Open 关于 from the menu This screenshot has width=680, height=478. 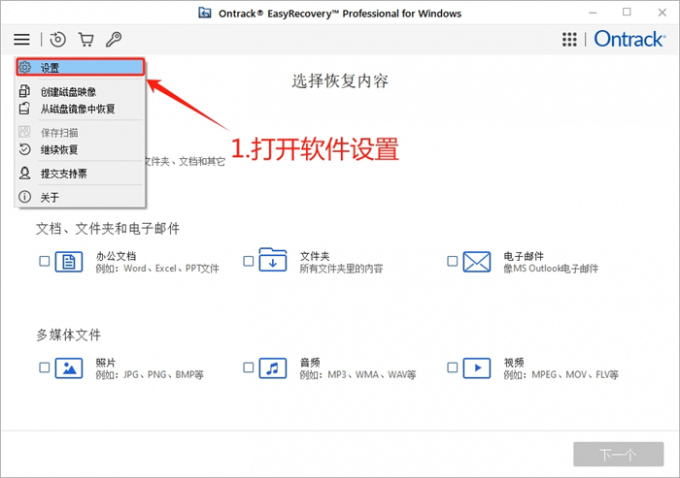[80, 197]
